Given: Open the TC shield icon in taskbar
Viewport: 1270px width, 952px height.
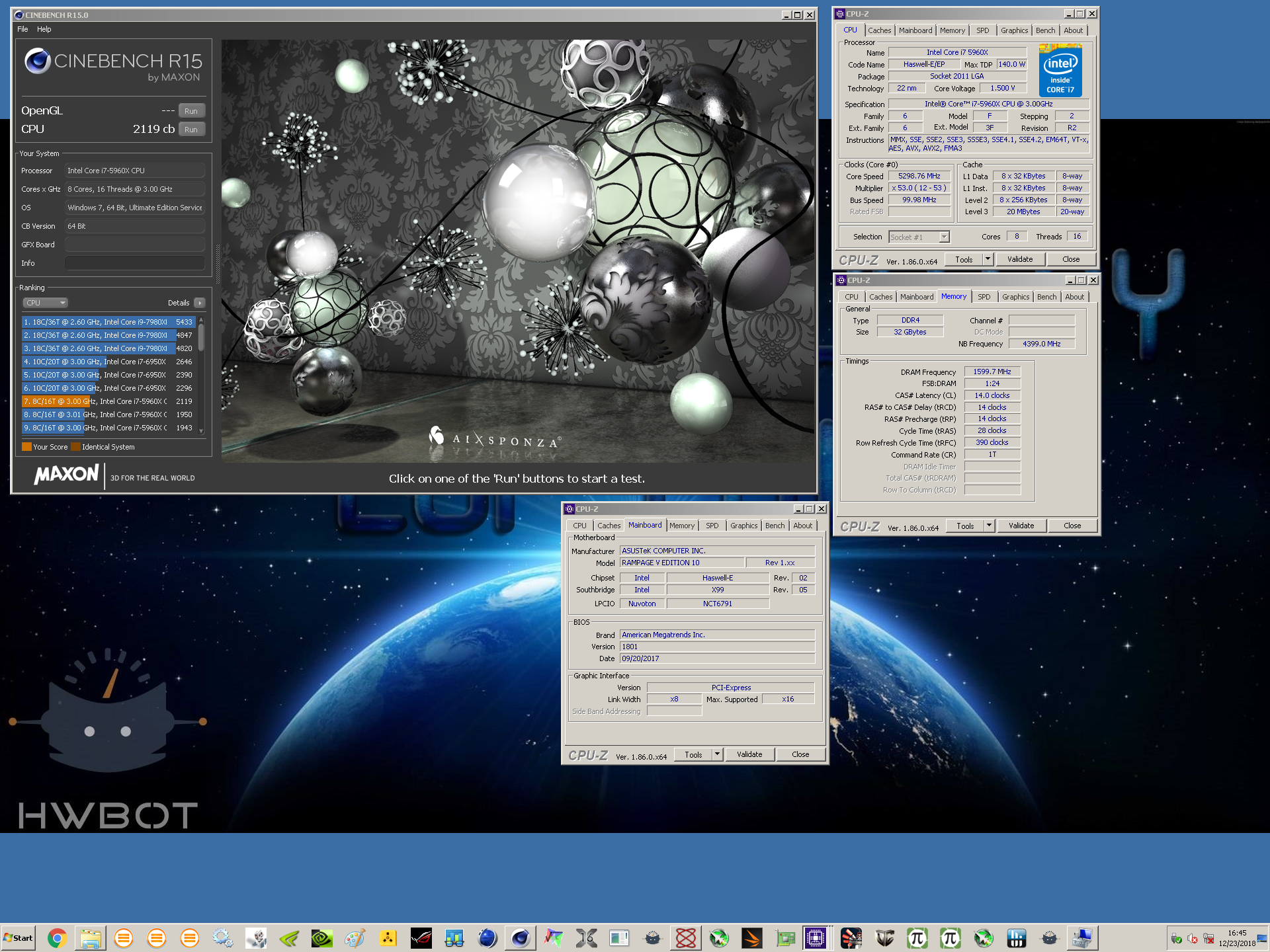Looking at the screenshot, I should (x=884, y=937).
